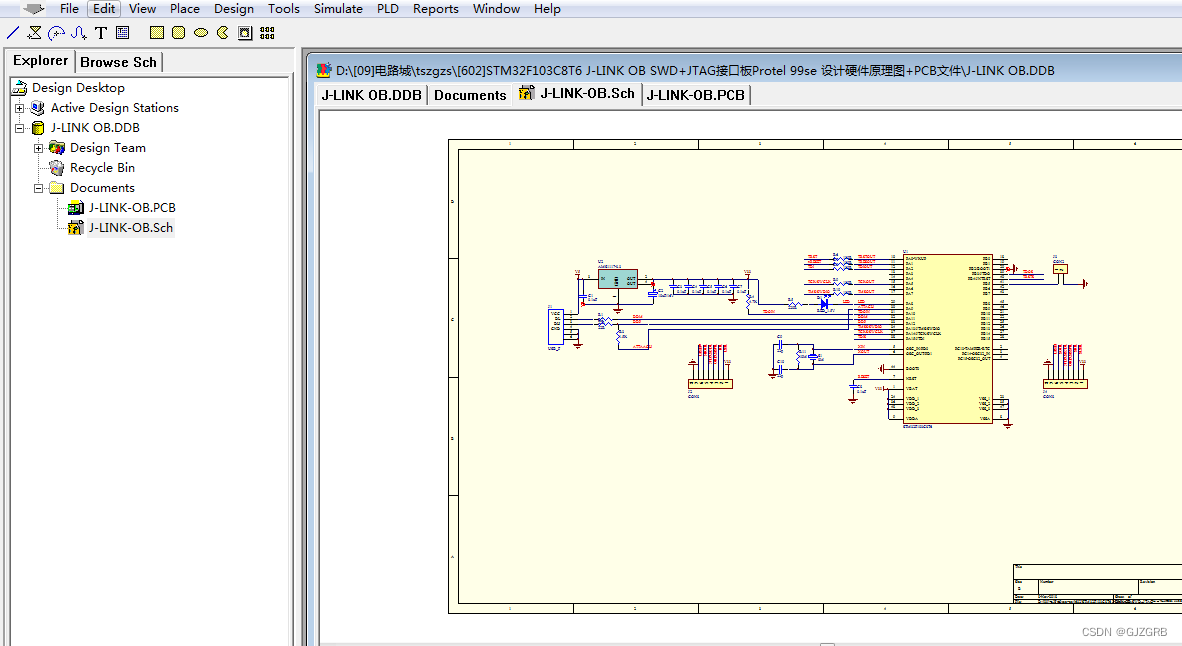Viewport: 1182px width, 646px height.
Task: Select Design Team in the tree
Action: click(x=108, y=148)
